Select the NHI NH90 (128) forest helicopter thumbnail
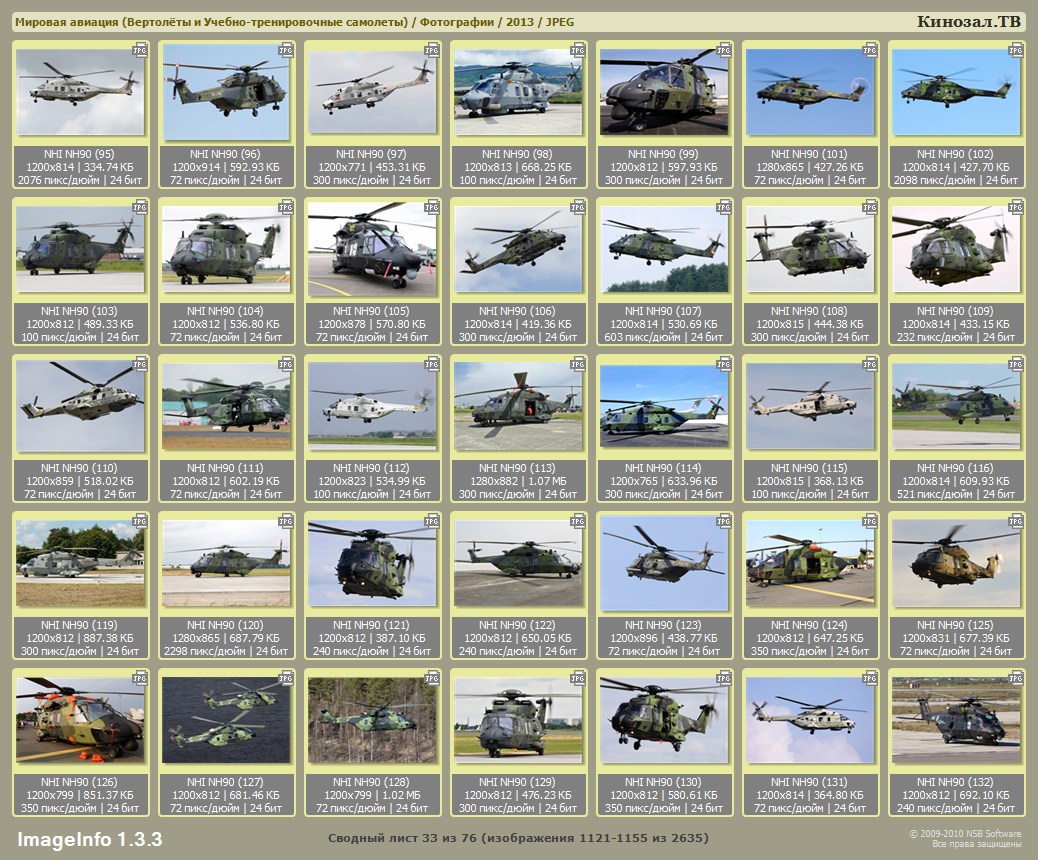 [x=372, y=720]
